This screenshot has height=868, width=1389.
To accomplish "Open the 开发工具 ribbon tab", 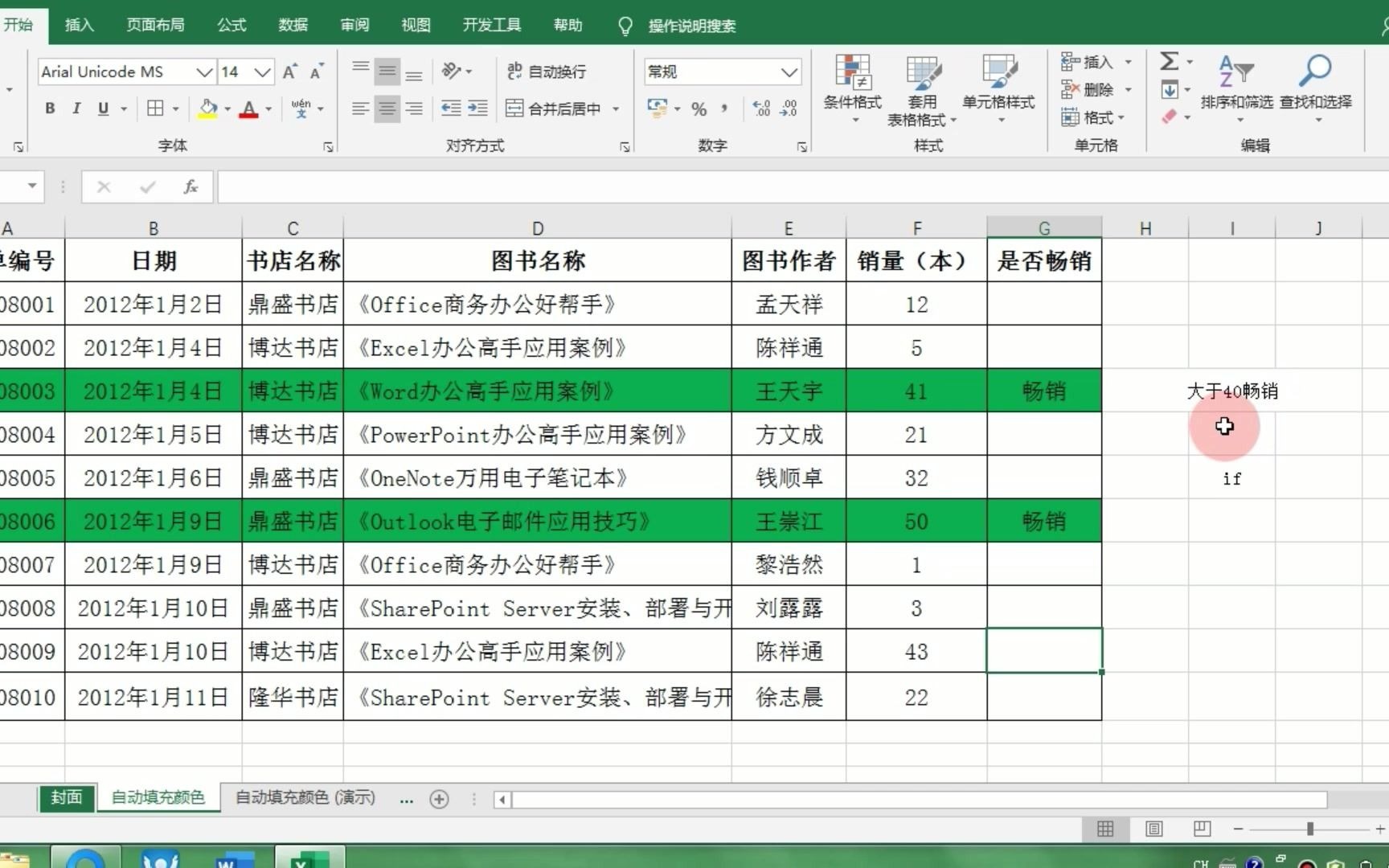I will click(x=492, y=25).
